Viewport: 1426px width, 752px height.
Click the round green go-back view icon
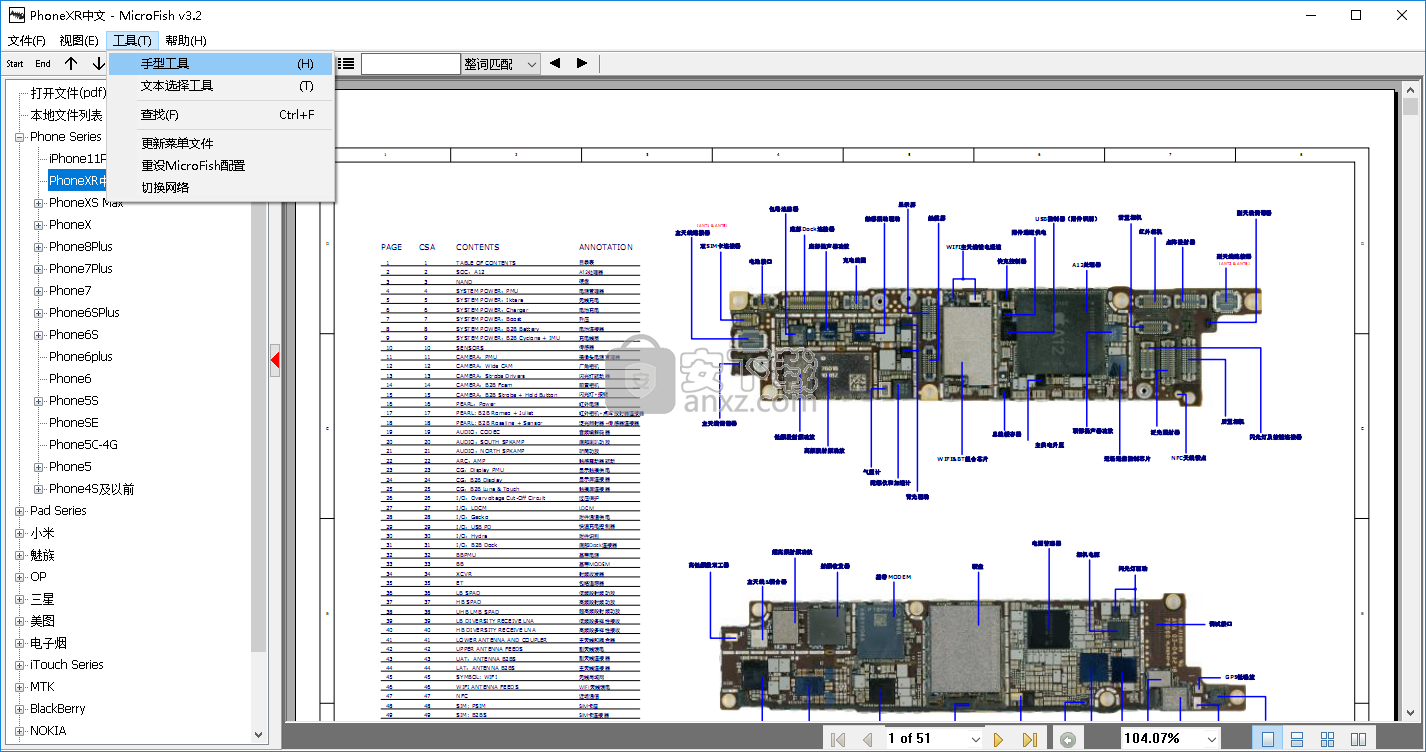click(1068, 739)
